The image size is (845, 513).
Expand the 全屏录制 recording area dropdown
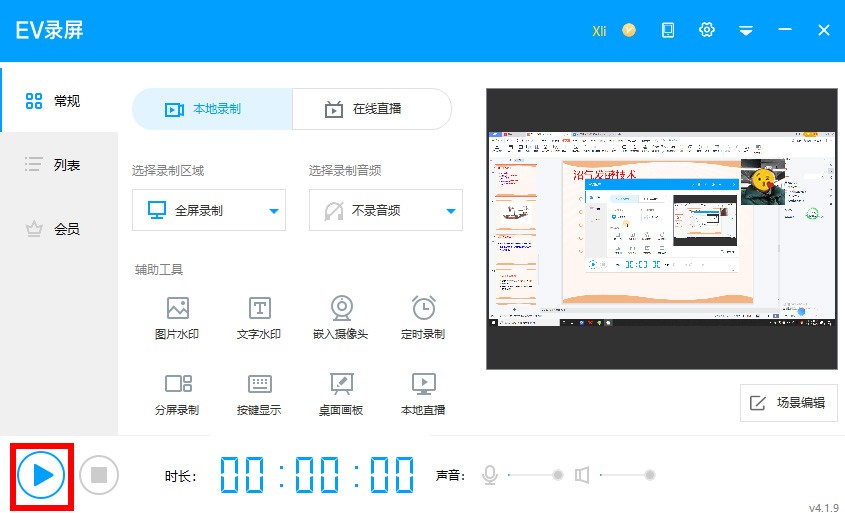pos(209,210)
